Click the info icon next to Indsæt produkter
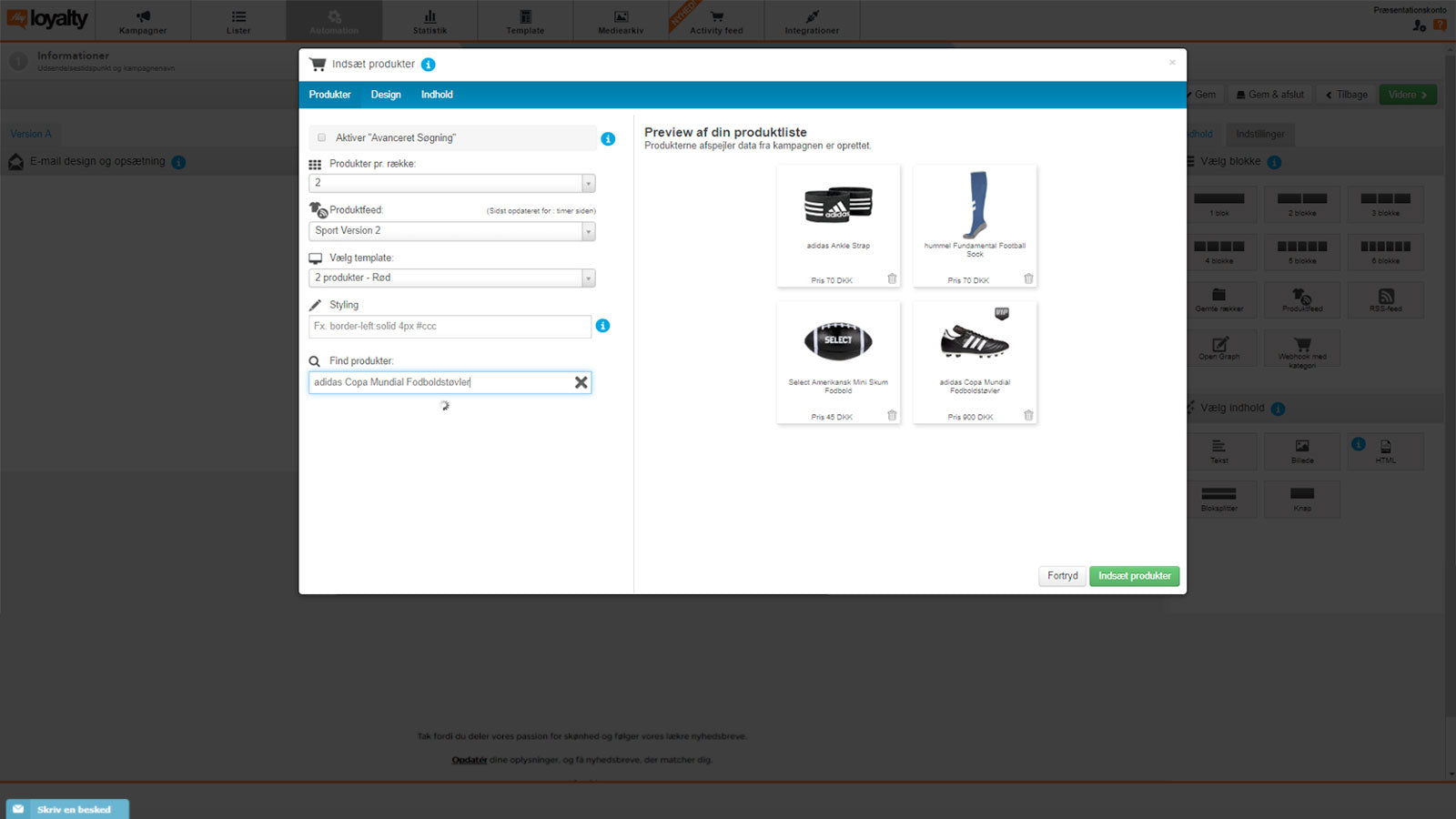Screen dimensions: 1456x819 428,65
